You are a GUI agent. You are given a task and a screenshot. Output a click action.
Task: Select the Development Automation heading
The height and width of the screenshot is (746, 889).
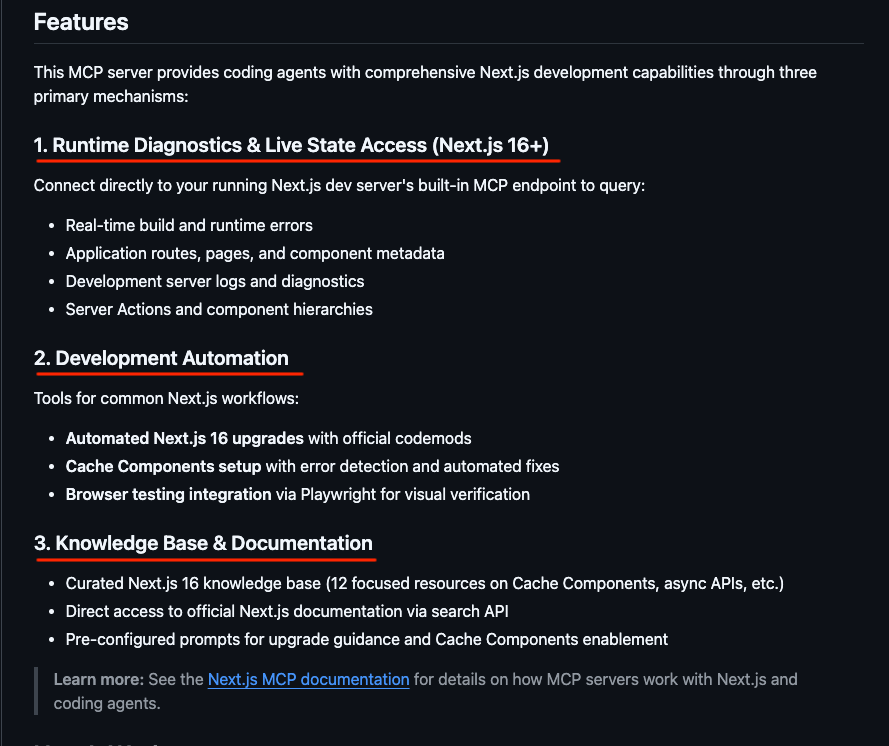tap(161, 358)
